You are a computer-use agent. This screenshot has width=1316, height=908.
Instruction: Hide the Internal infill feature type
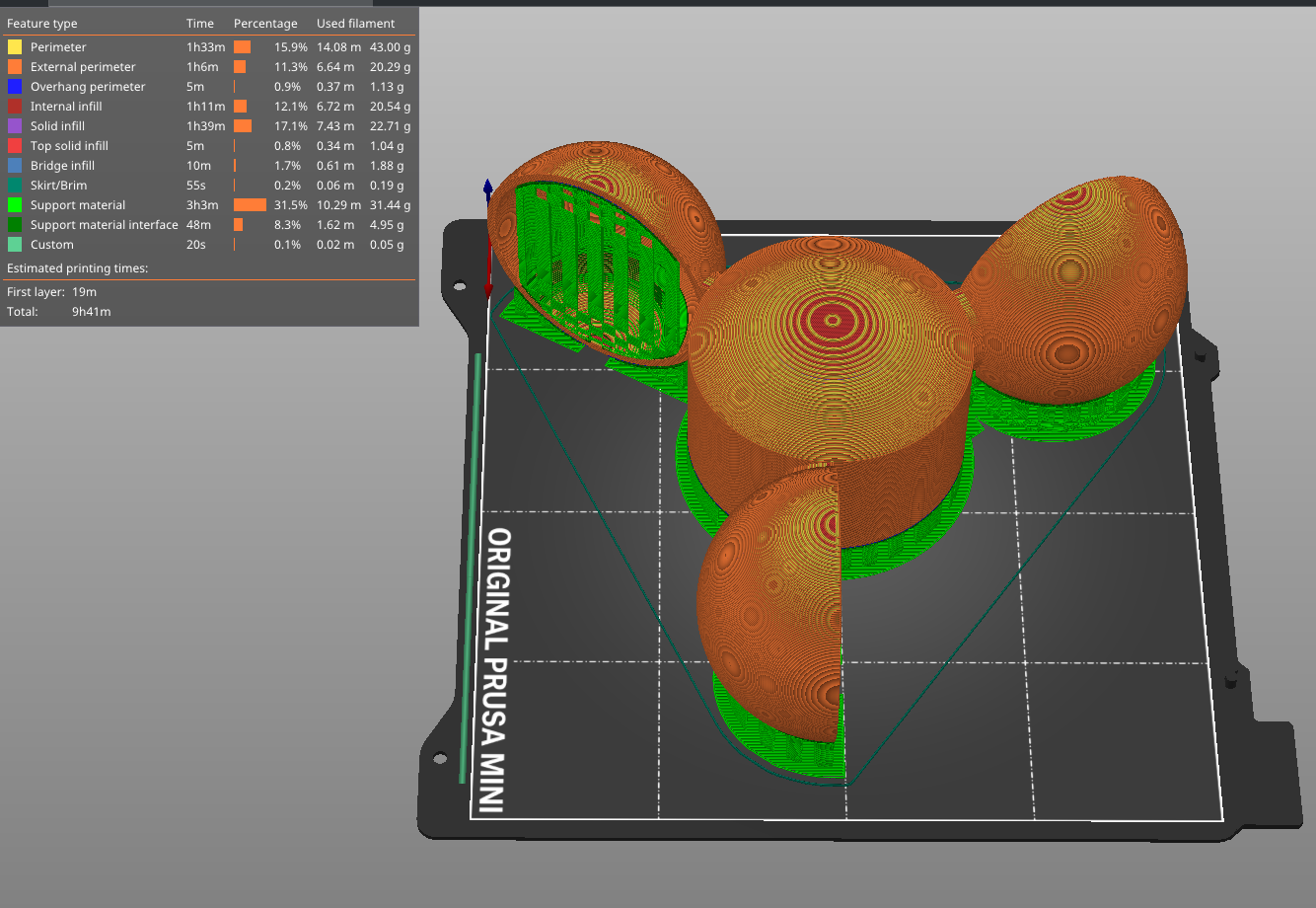pyautogui.click(x=66, y=107)
